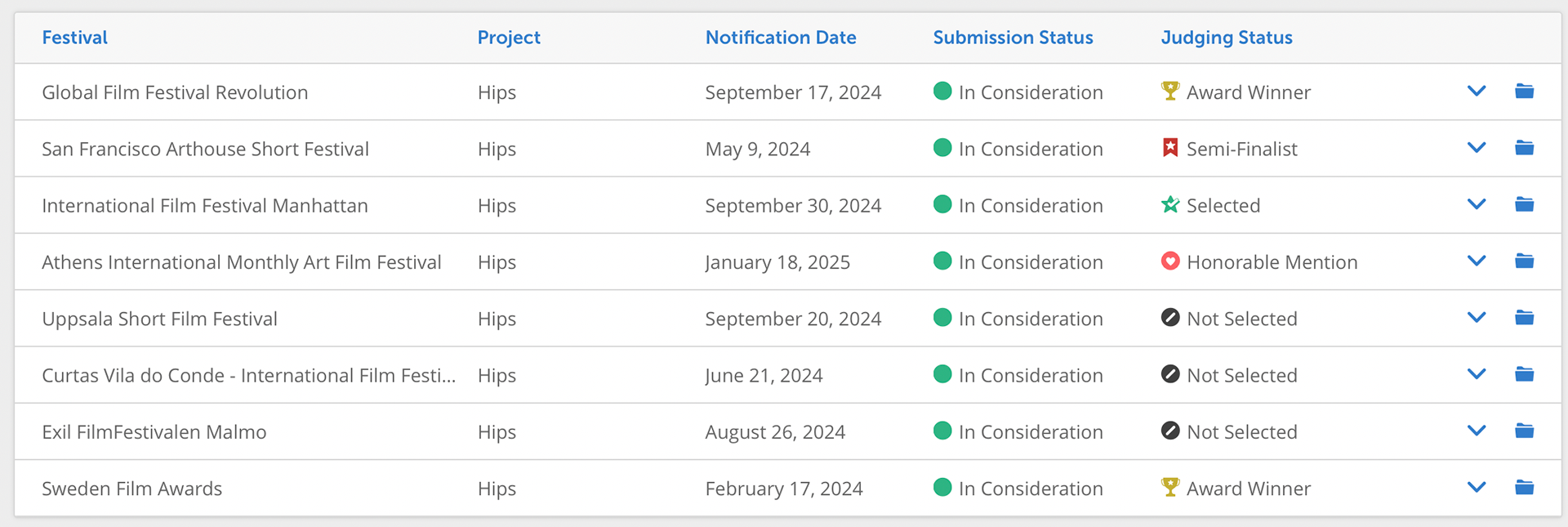Click Hips project in Global Film Festival row
Screen dimensions: 1568x527
tap(497, 92)
